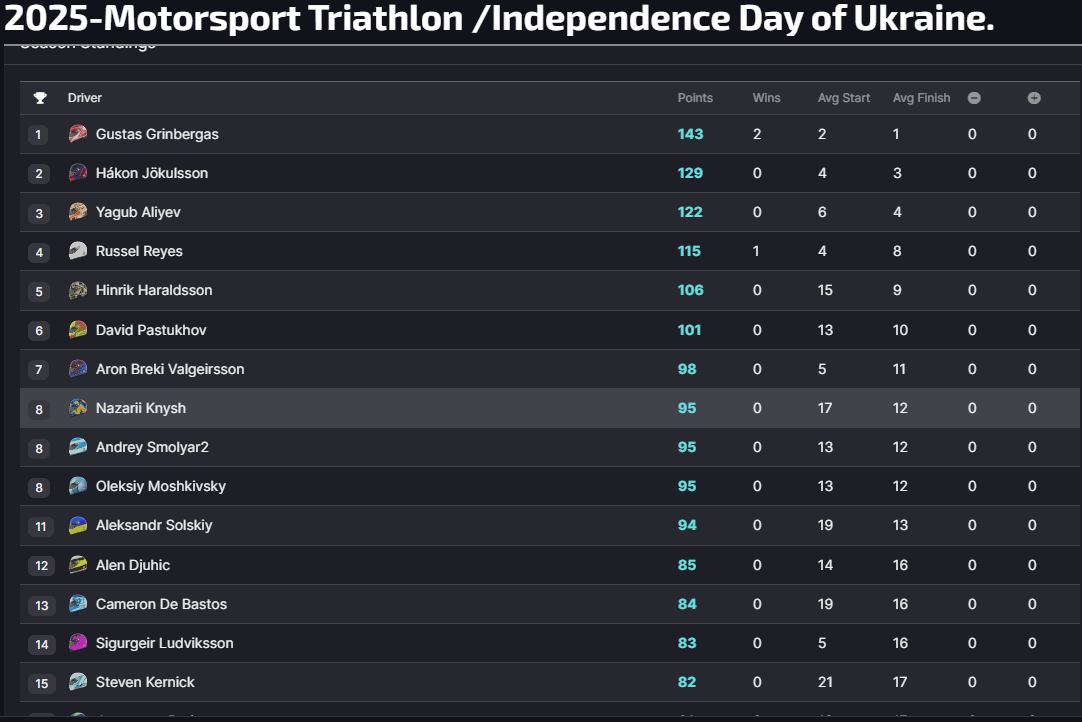Click the minus circle icon column header
The height and width of the screenshot is (722, 1082).
(974, 98)
